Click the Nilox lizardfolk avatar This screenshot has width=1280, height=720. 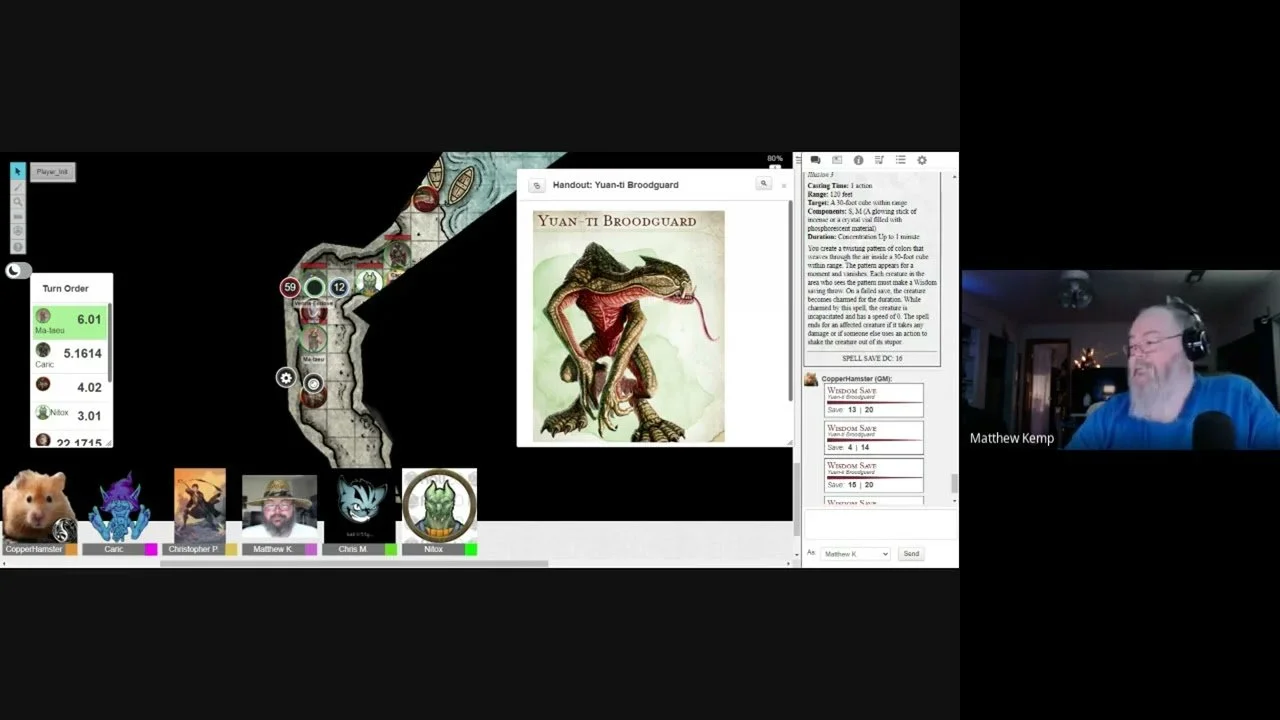coord(439,506)
